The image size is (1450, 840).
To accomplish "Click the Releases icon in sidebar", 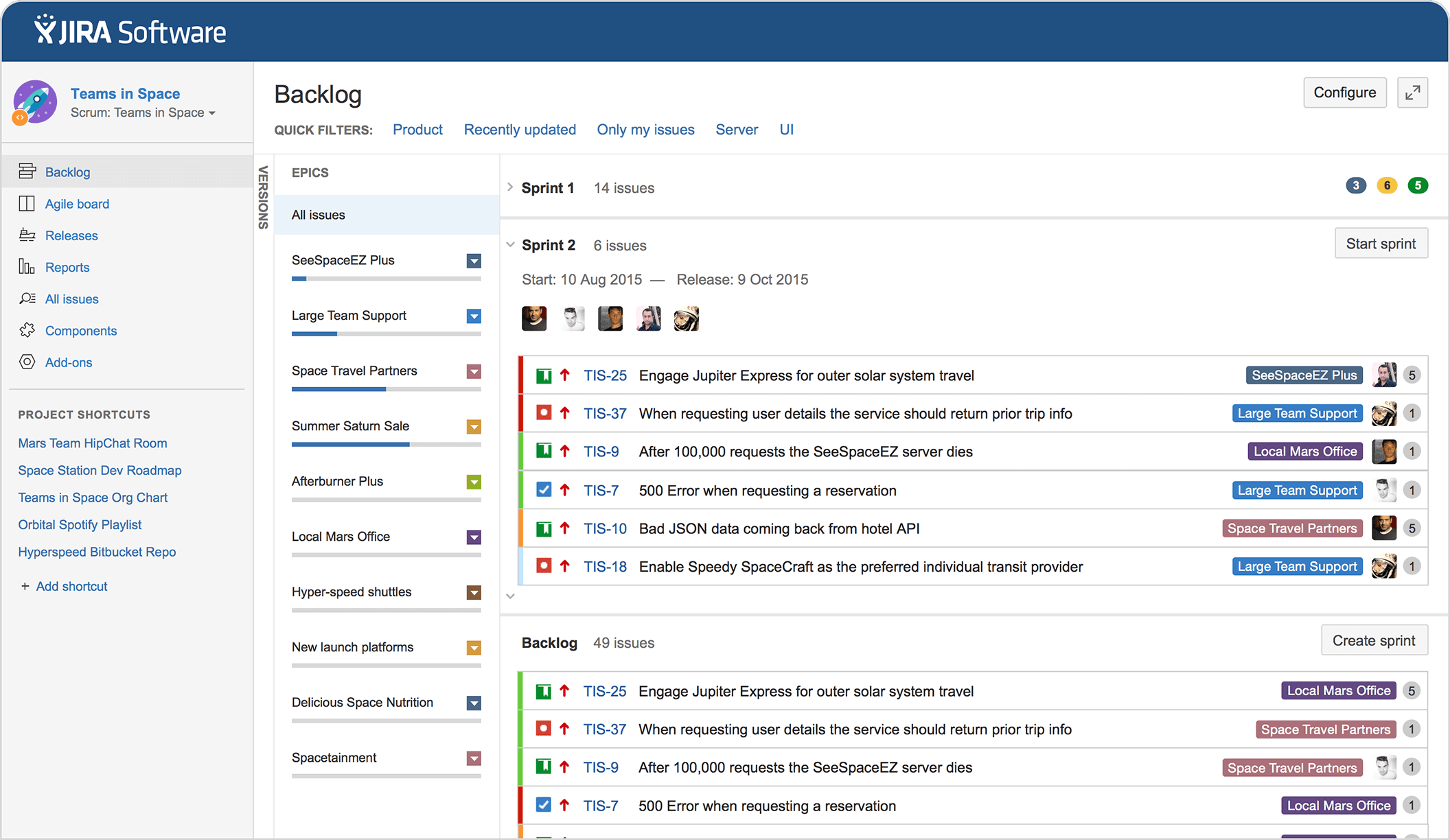I will [x=27, y=234].
